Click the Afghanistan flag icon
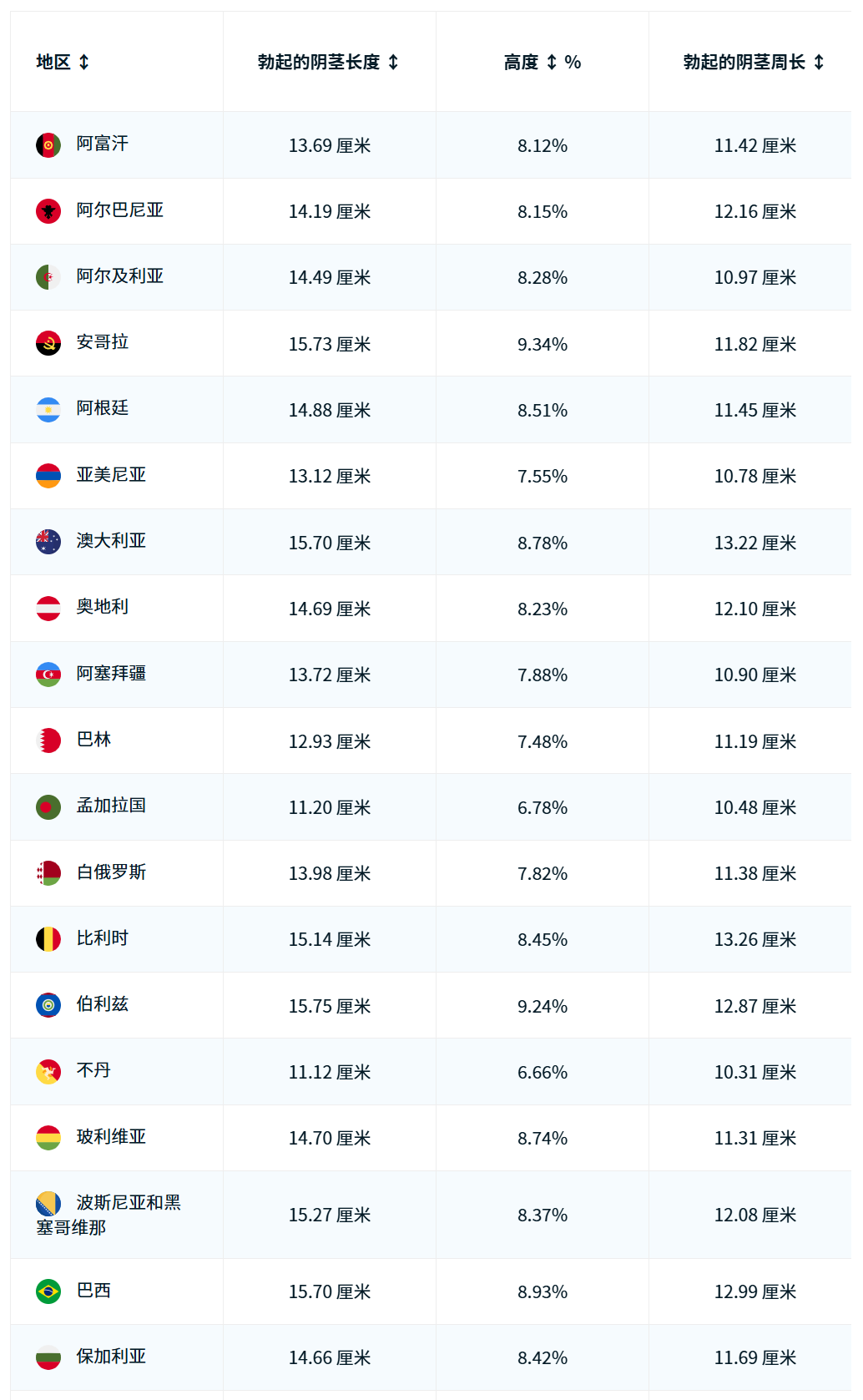 coord(48,144)
